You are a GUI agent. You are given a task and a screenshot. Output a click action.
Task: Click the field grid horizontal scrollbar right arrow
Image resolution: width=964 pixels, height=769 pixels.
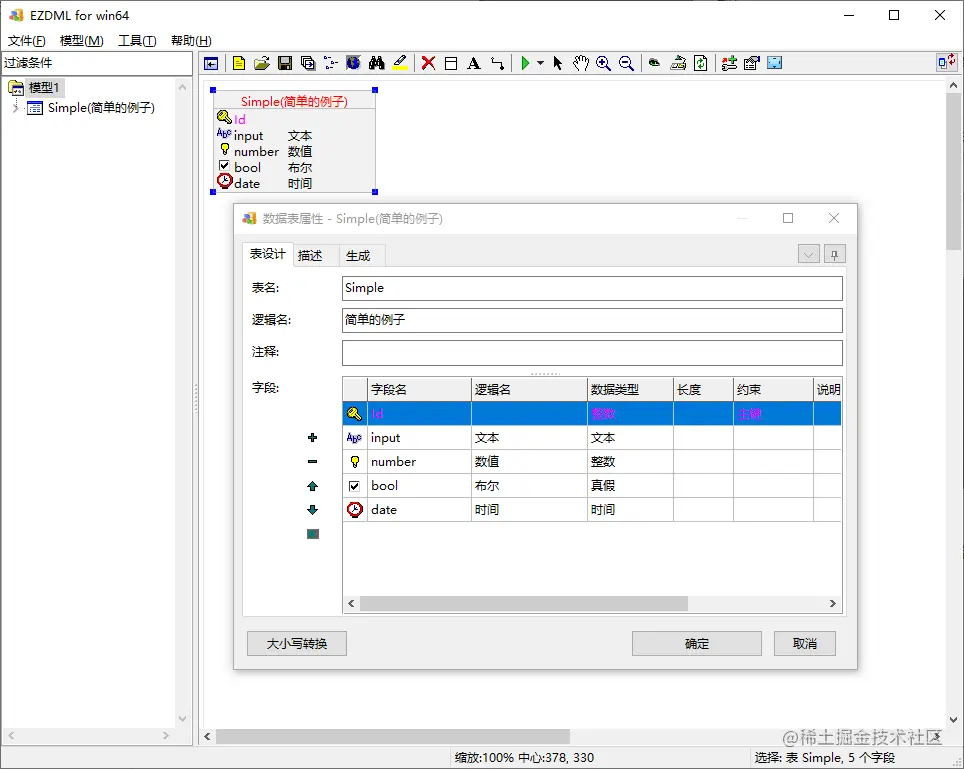832,604
